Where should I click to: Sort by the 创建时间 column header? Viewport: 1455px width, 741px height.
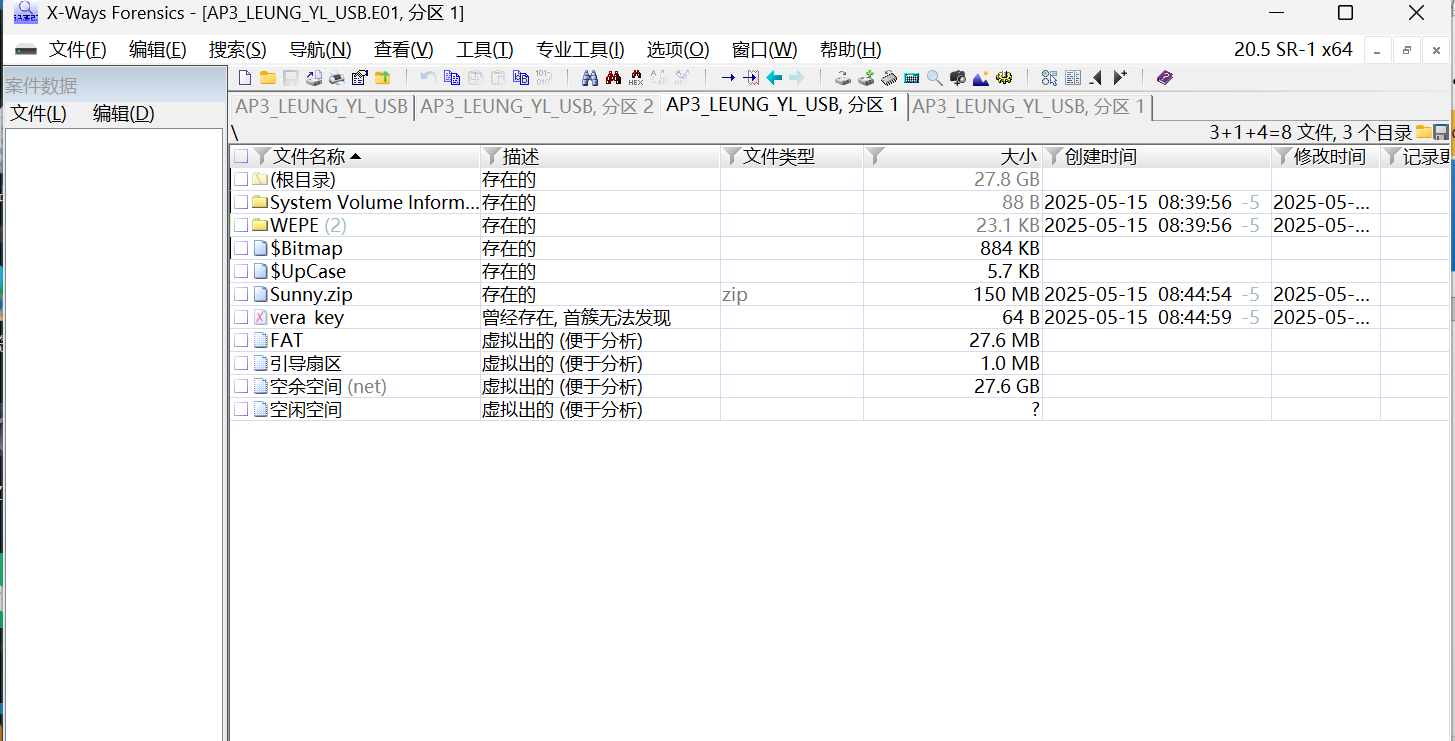(x=1100, y=156)
